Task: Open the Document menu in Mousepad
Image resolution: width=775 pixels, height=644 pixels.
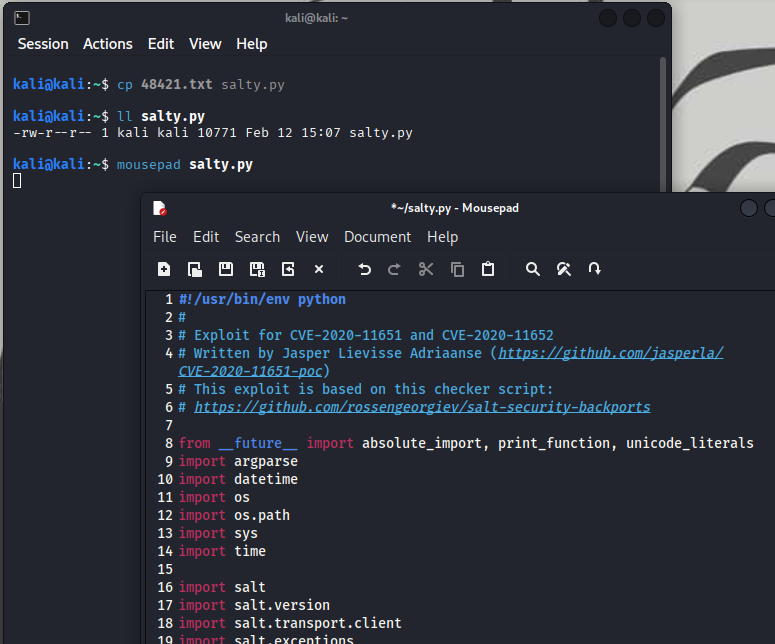Action: tap(377, 237)
